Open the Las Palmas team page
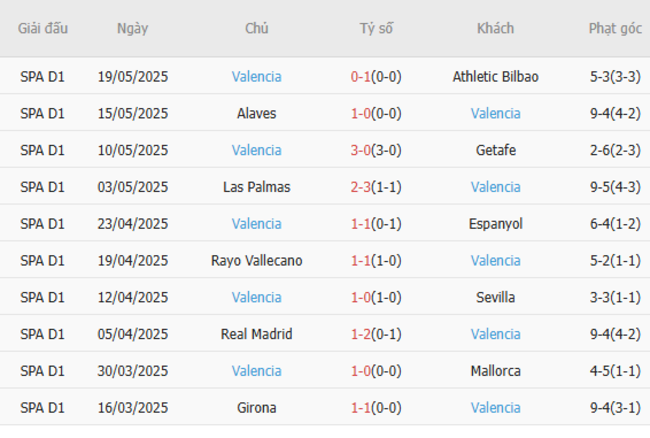Image resolution: width=650 pixels, height=438 pixels. [256, 187]
